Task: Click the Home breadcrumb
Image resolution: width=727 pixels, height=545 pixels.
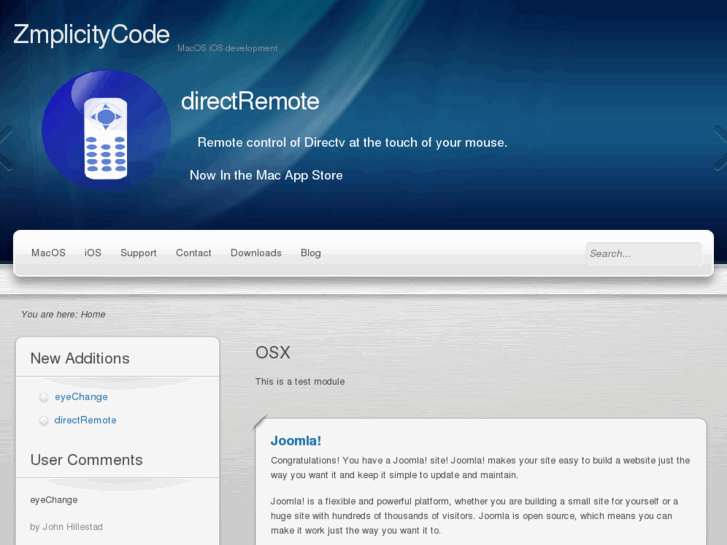Action: tap(93, 314)
